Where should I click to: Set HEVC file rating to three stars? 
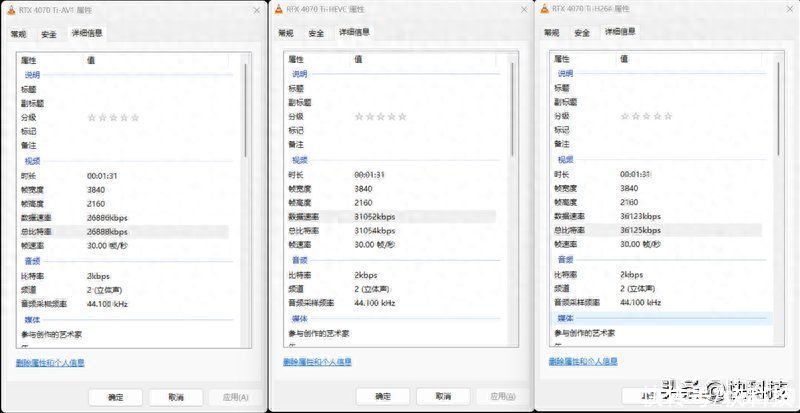pyautogui.click(x=381, y=117)
